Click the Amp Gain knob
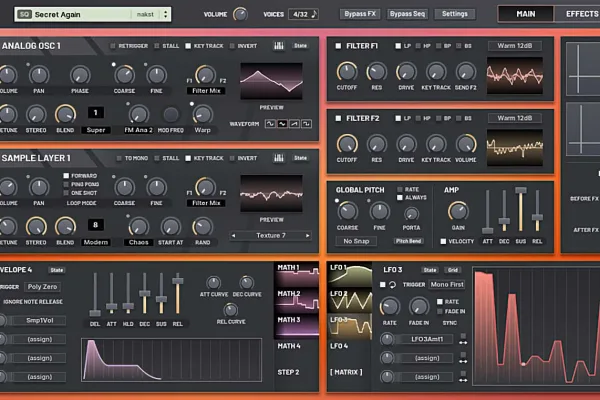The image size is (600, 400). point(458,211)
